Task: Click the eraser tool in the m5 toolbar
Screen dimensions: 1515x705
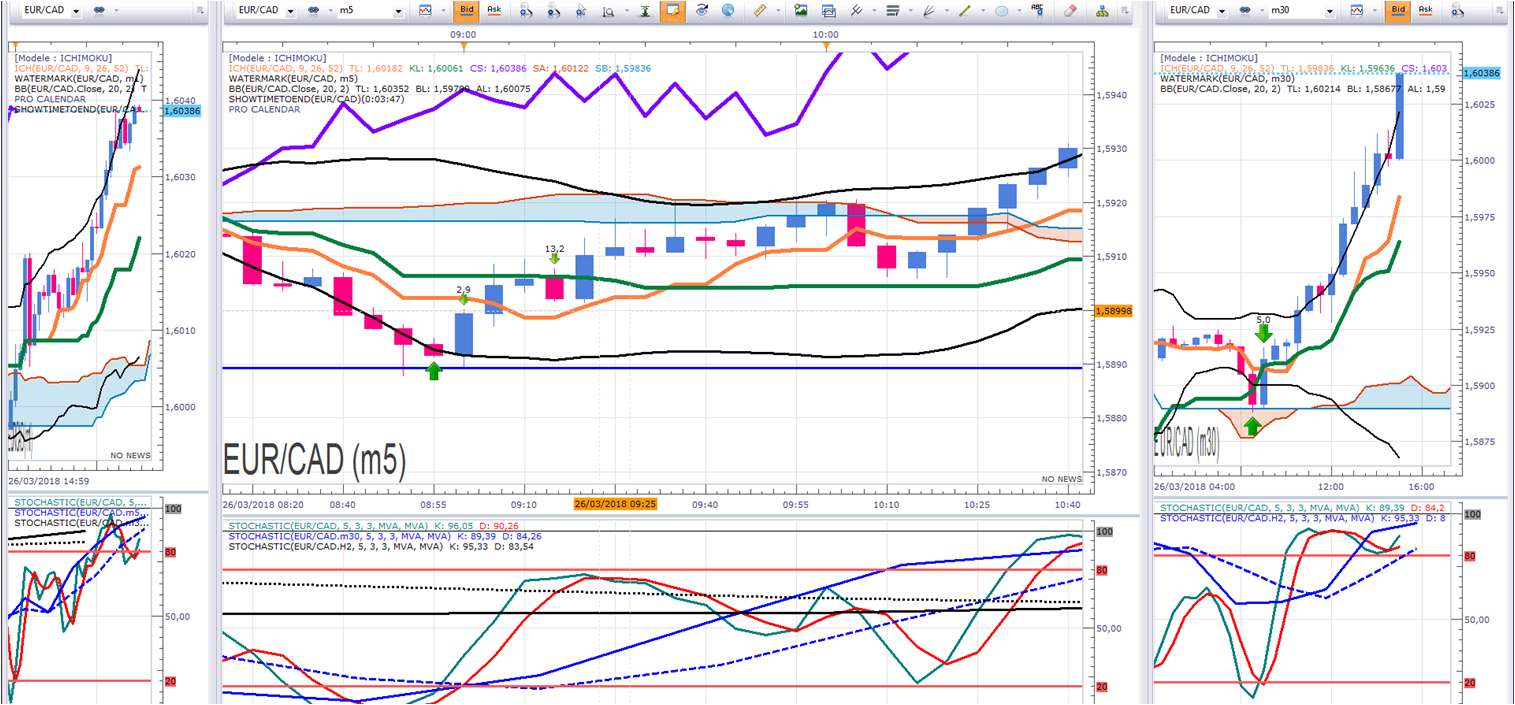Action: 1071,10
